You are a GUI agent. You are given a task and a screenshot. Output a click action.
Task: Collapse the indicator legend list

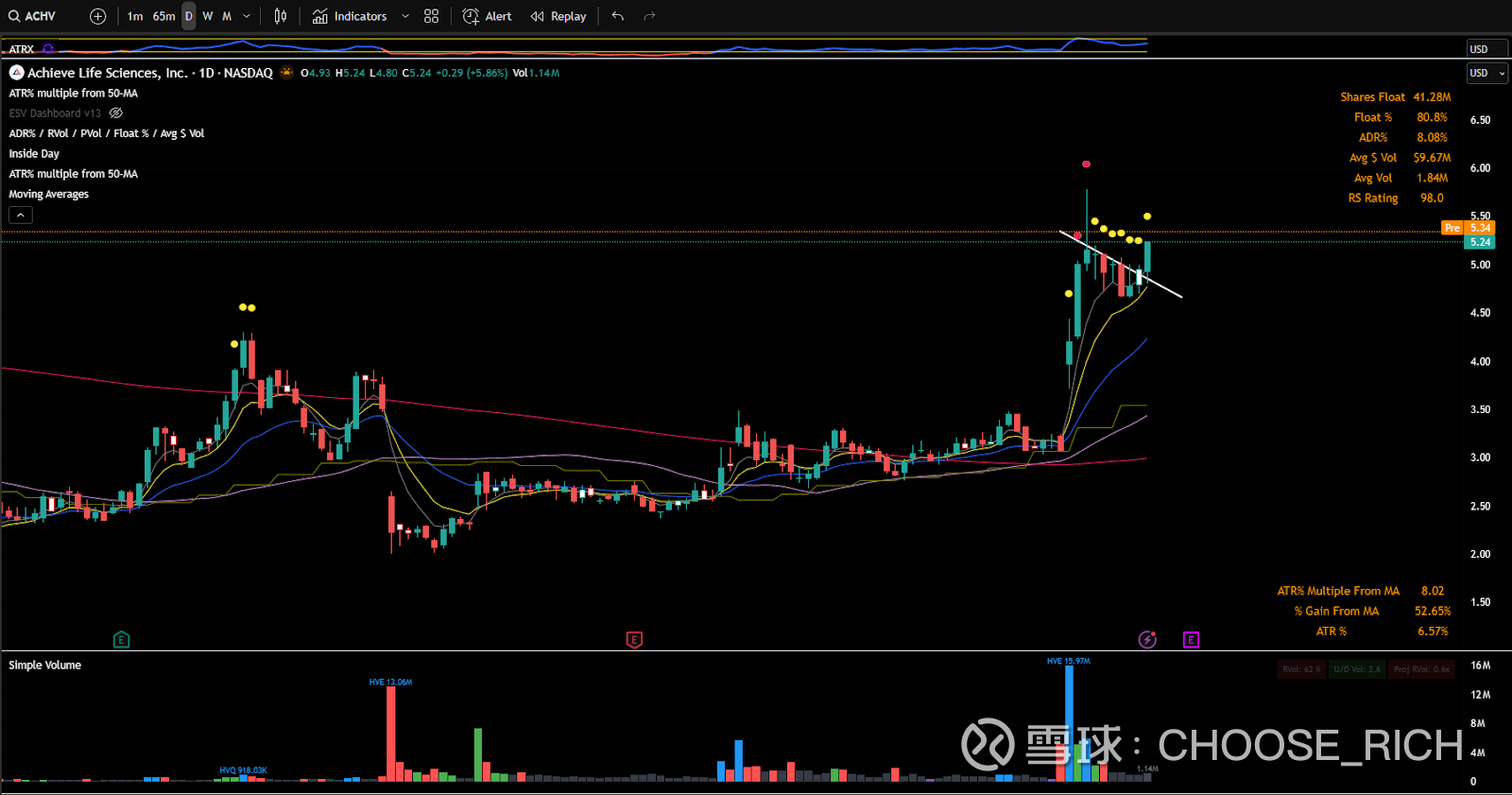(21, 216)
